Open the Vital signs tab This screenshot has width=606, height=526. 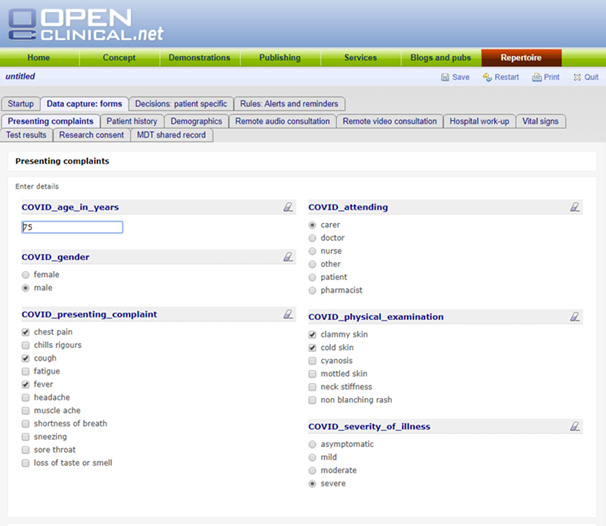(x=540, y=121)
